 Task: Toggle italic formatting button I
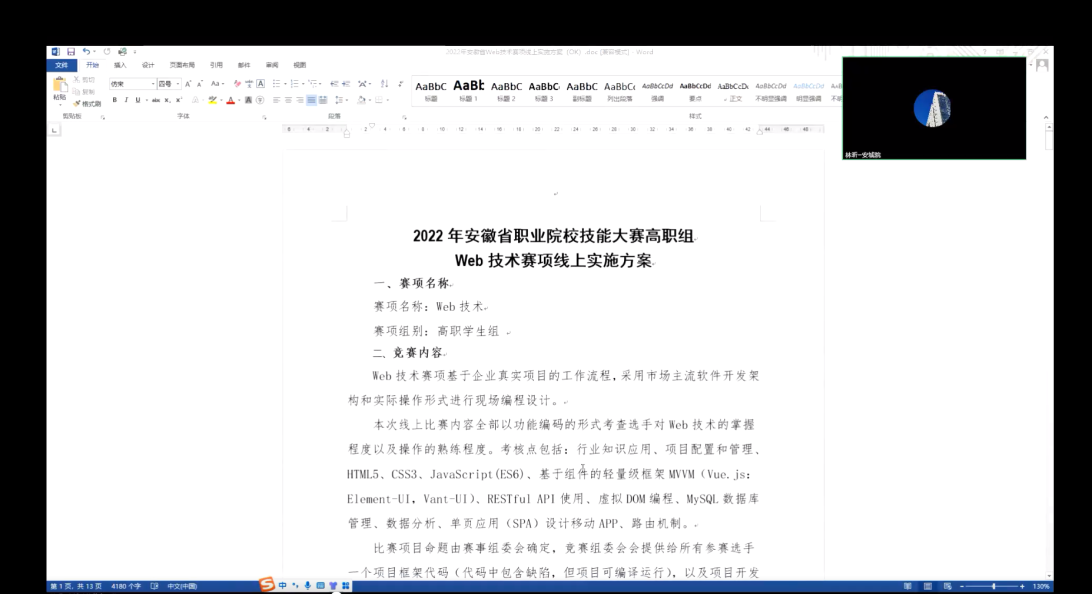[x=126, y=100]
